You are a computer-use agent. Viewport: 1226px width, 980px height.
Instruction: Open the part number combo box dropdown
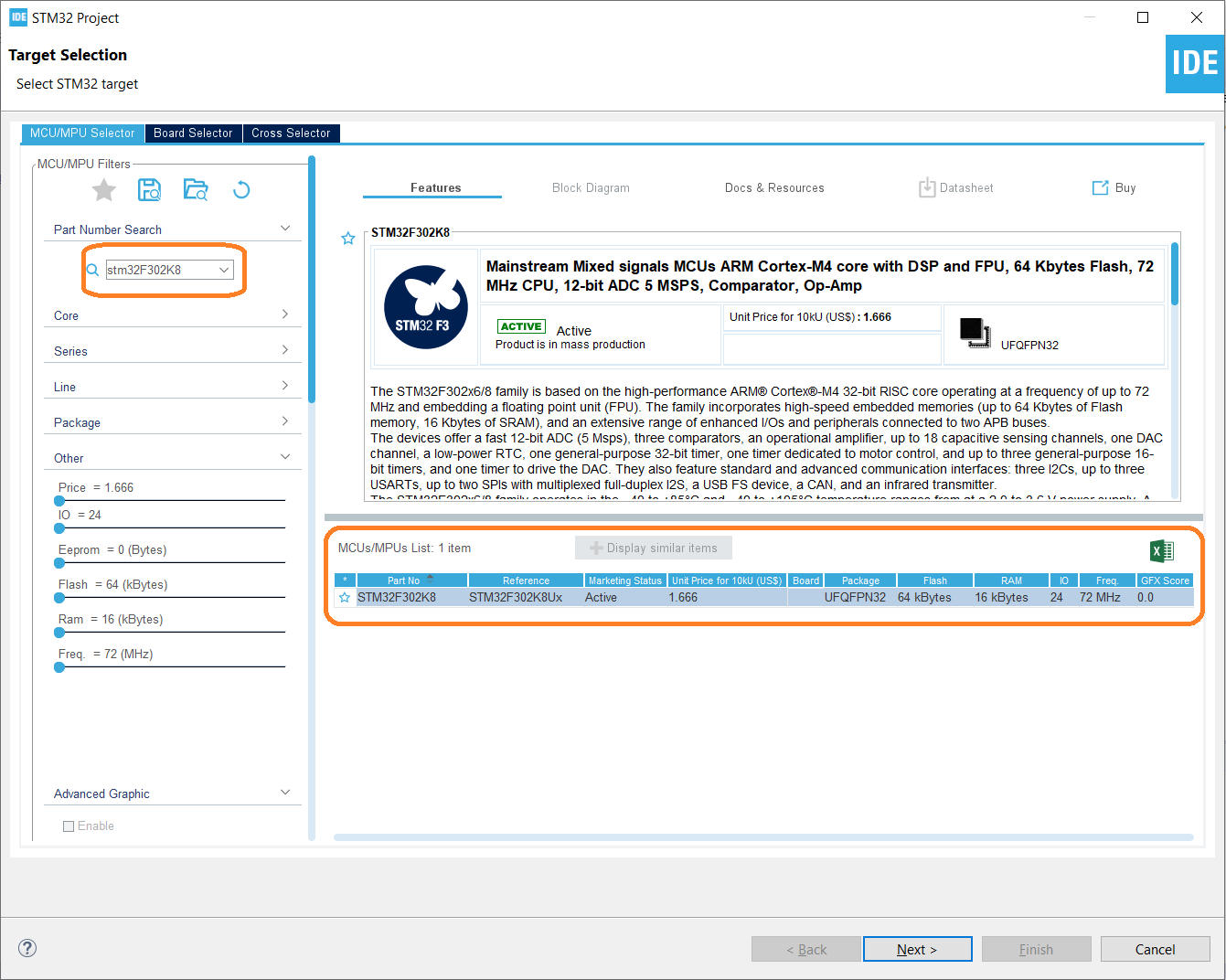point(224,270)
